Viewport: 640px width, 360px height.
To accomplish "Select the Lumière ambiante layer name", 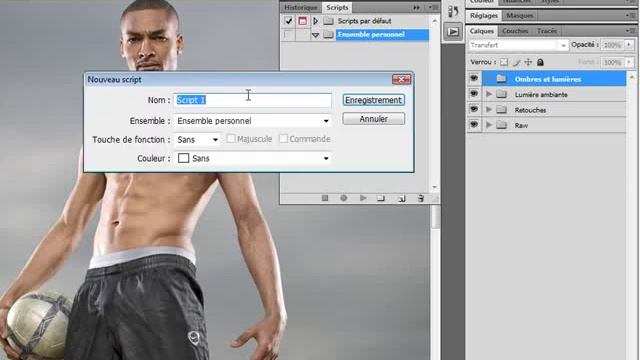I will pos(541,95).
